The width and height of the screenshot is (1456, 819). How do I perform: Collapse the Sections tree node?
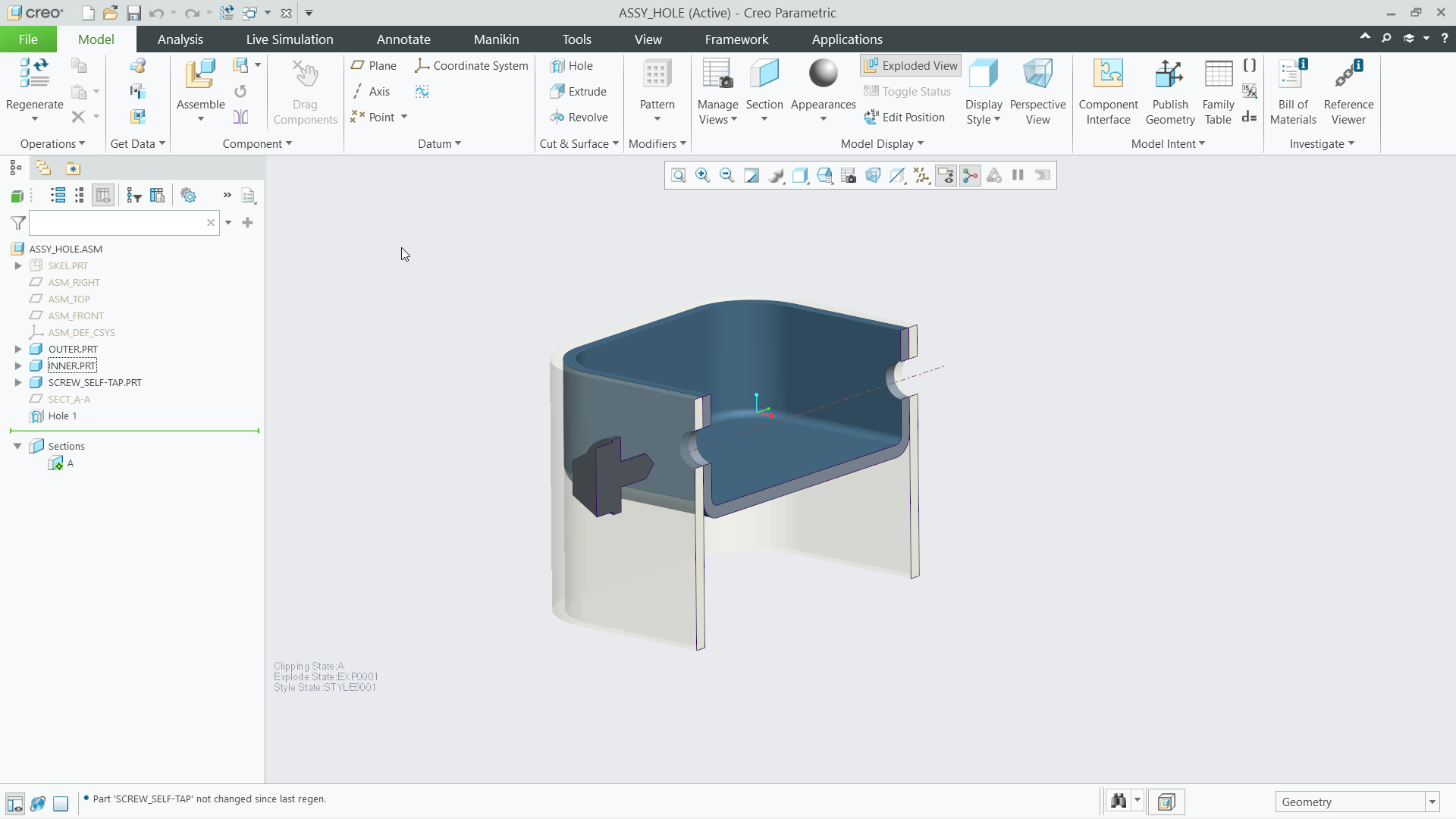point(17,447)
